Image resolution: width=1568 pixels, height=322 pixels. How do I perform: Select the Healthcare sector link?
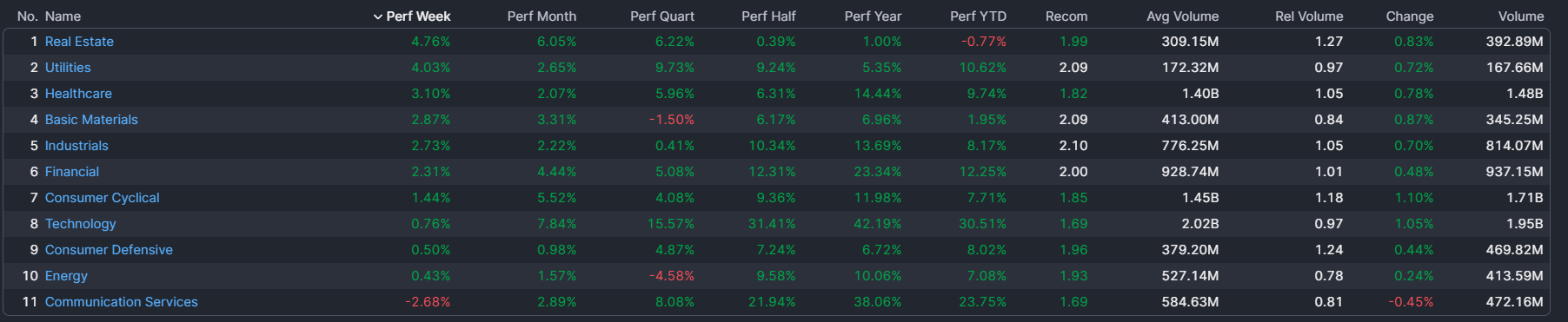click(x=78, y=94)
